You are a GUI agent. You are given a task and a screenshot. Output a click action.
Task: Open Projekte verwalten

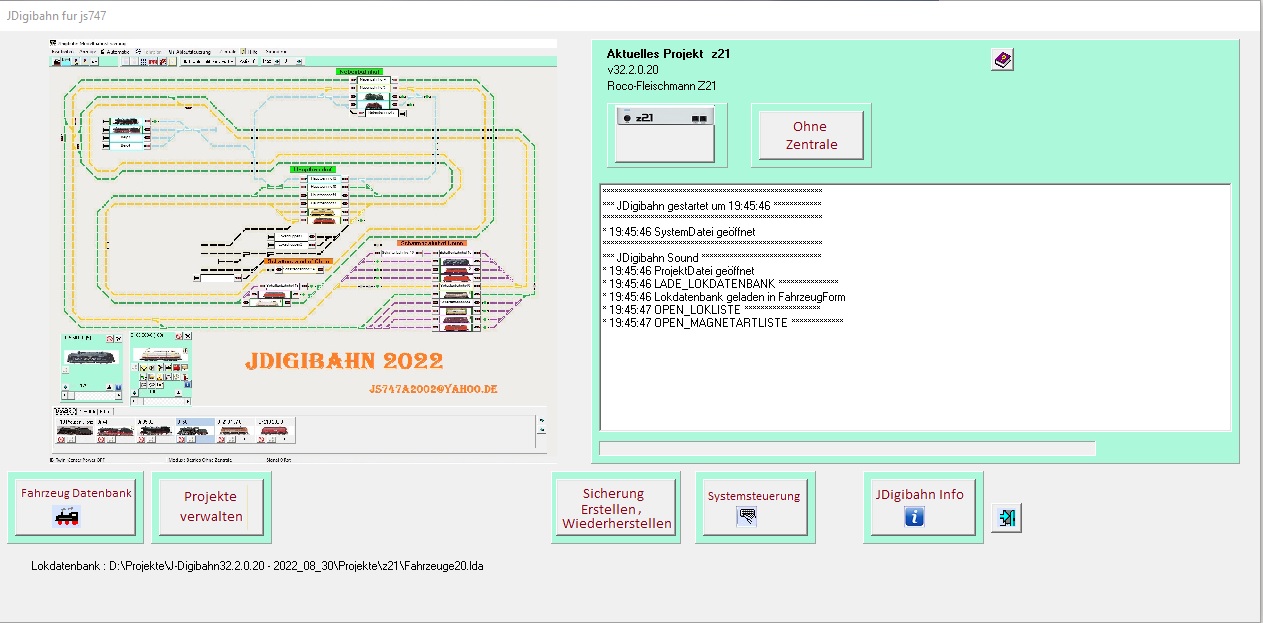211,507
